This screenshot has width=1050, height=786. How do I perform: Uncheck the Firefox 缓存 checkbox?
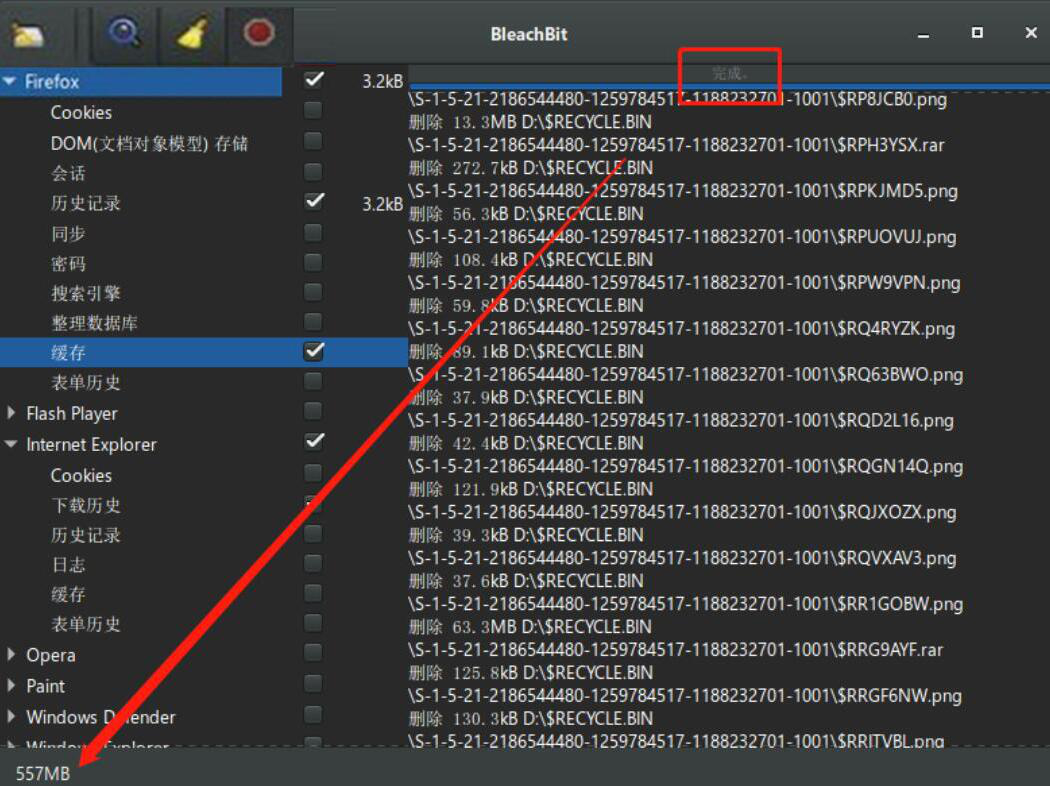(313, 351)
